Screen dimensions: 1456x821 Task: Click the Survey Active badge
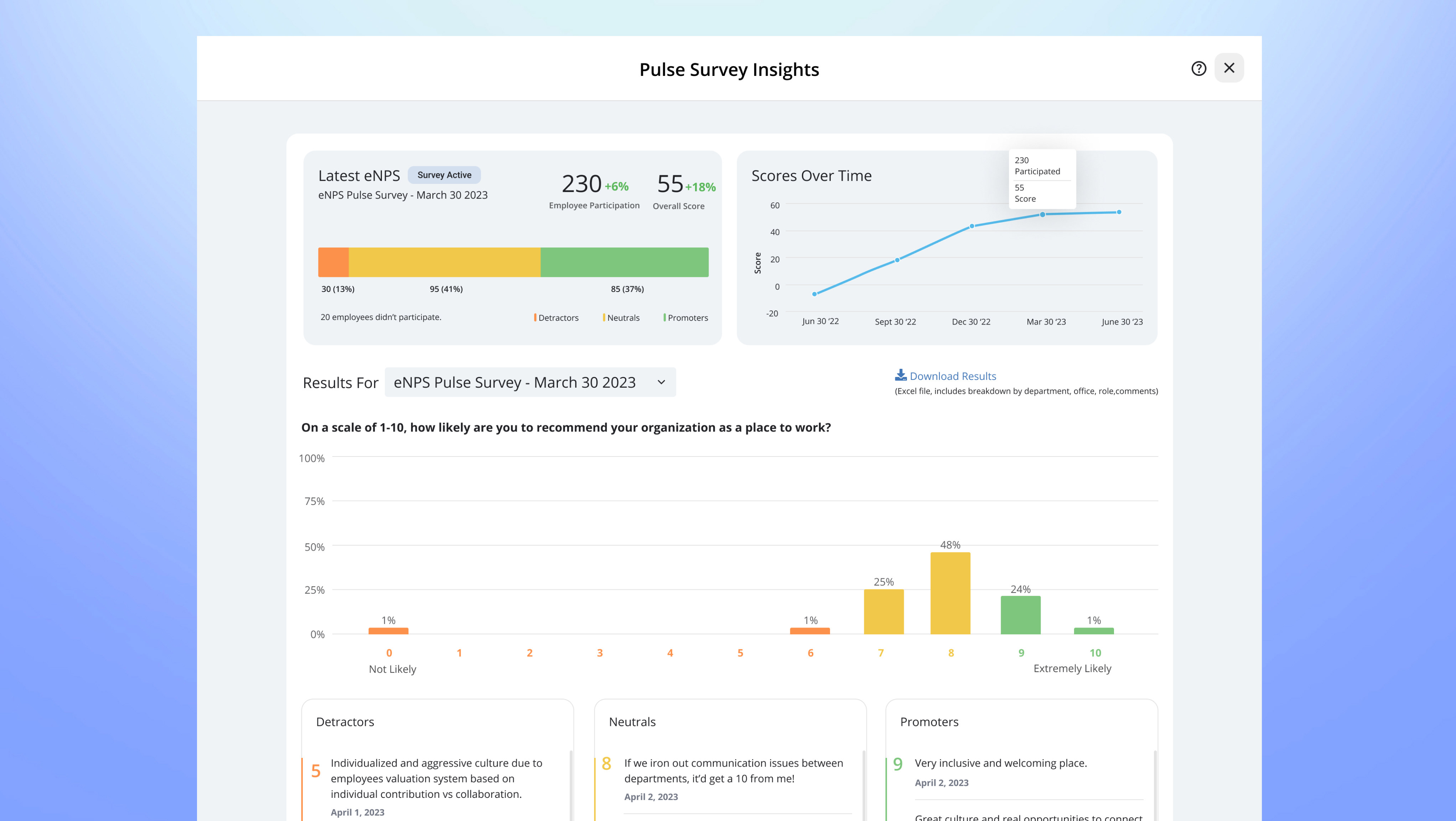[444, 175]
